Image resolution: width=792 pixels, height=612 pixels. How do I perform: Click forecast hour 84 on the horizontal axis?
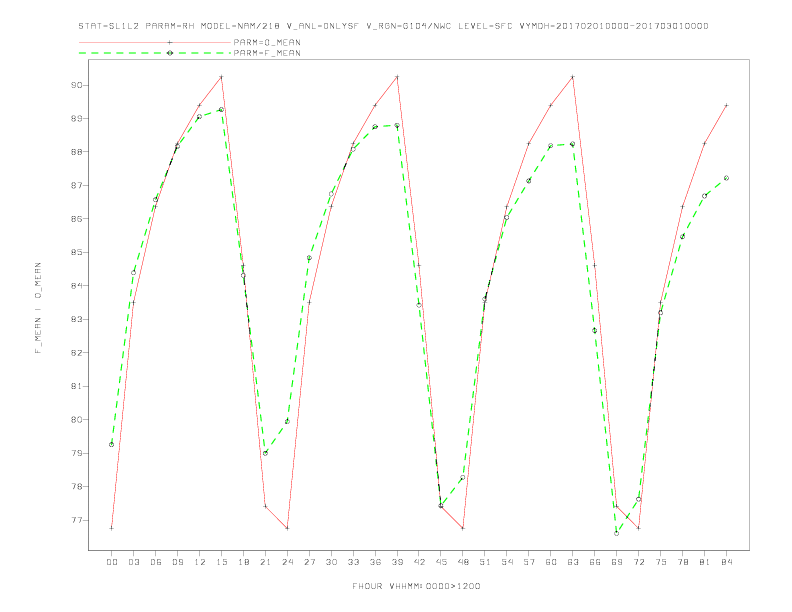[x=727, y=562]
